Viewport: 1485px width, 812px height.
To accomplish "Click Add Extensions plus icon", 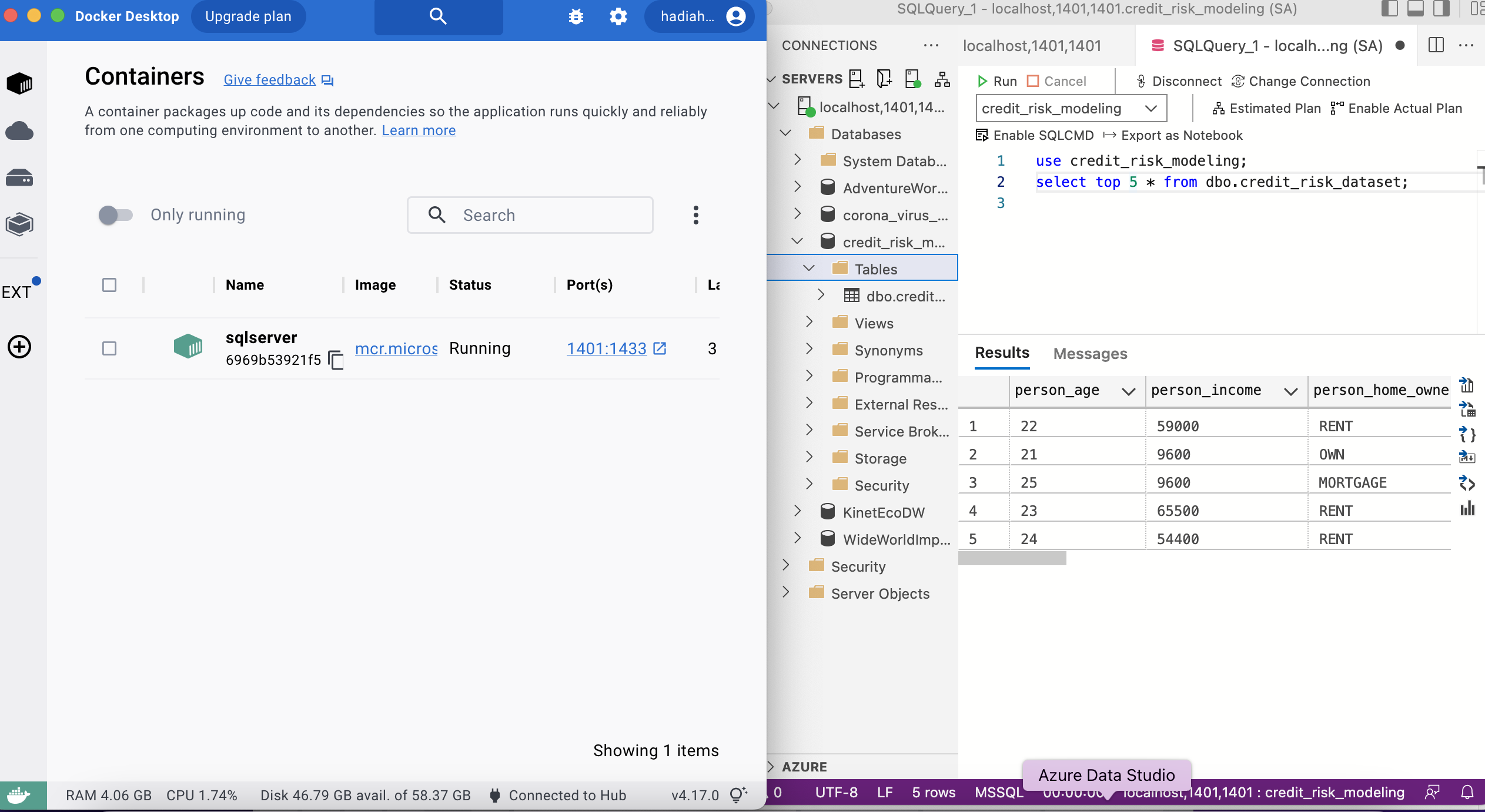I will click(x=19, y=347).
